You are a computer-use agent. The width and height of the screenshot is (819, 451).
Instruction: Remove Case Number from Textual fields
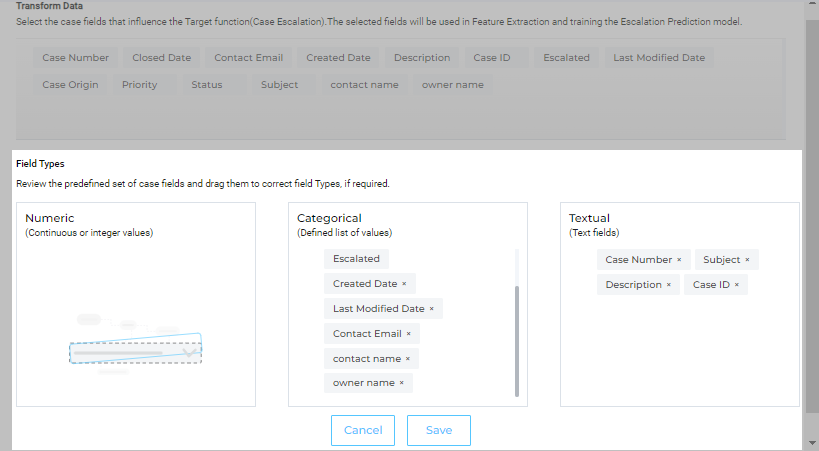(x=679, y=260)
